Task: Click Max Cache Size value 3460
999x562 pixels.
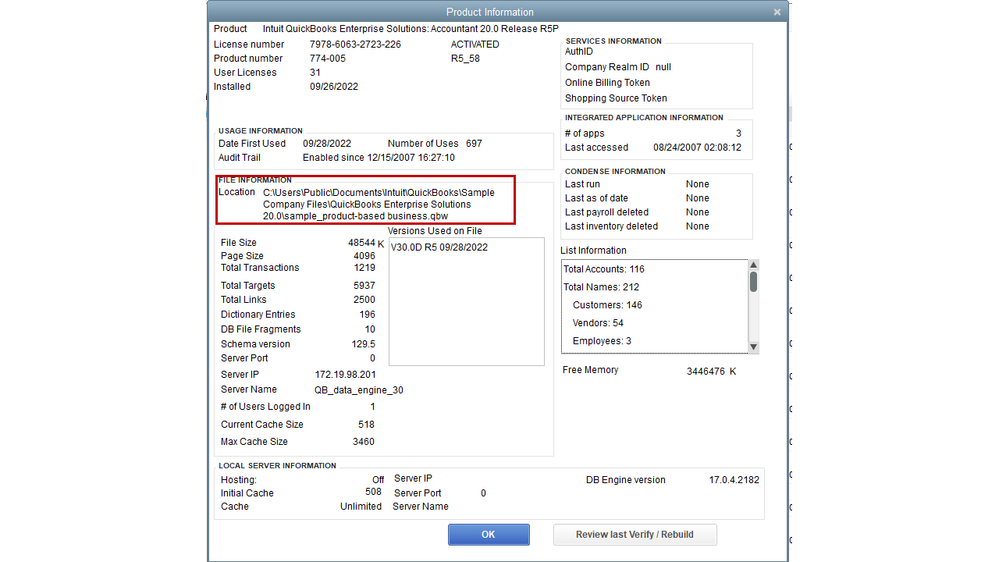Action: pos(364,442)
